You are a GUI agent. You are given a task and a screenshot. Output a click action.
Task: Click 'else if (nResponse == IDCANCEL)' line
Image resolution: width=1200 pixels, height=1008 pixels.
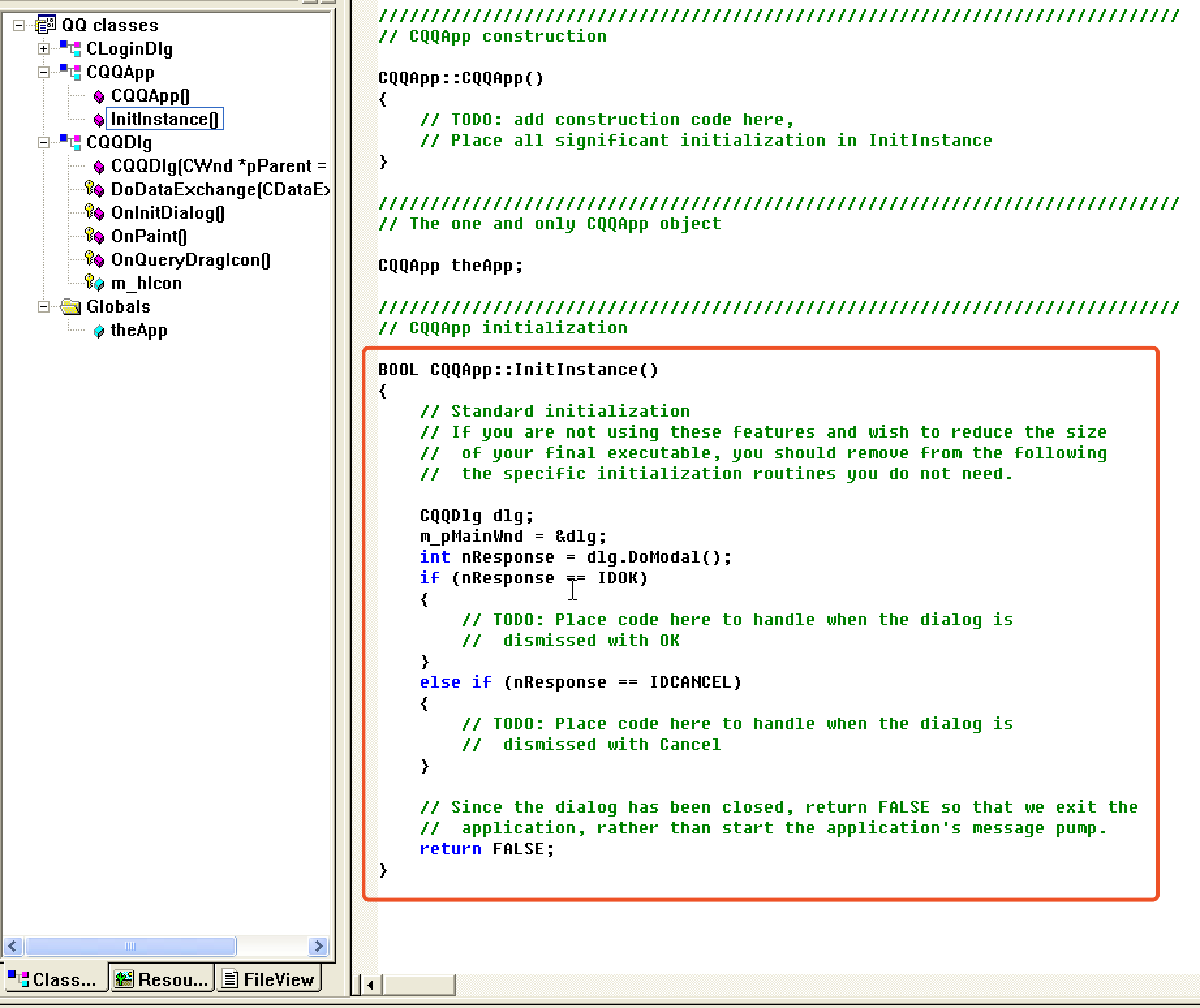coord(581,682)
